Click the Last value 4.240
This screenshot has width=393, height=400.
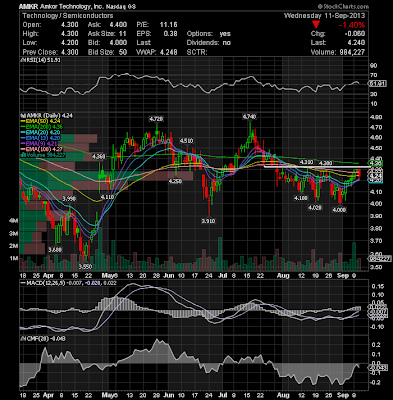point(356,43)
